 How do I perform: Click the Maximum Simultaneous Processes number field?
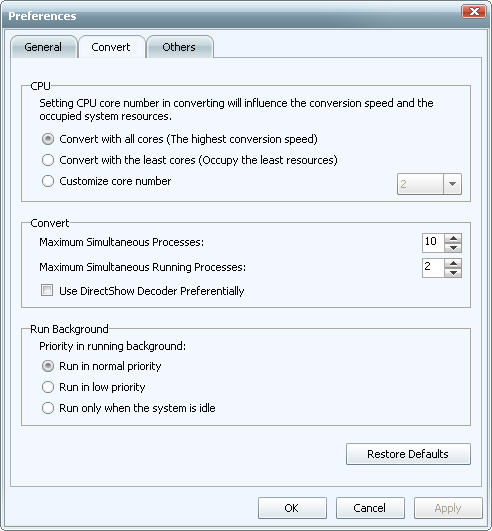[x=433, y=243]
